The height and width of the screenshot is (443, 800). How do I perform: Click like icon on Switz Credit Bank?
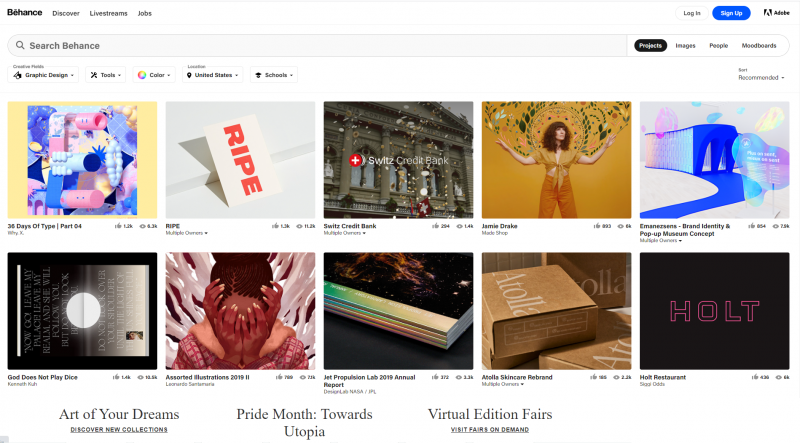(x=435, y=226)
